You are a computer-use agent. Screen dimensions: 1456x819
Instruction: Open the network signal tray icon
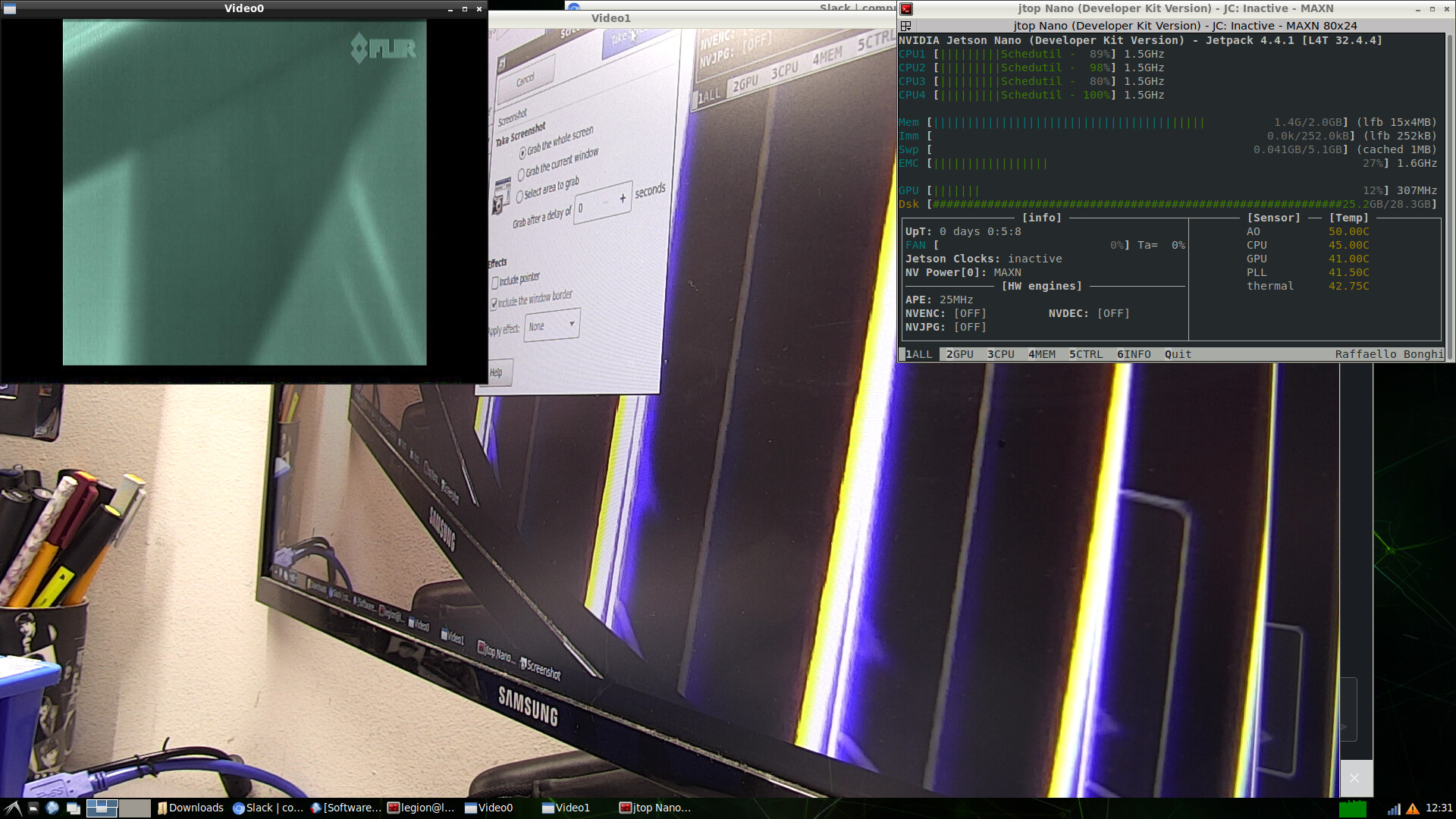[1394, 809]
